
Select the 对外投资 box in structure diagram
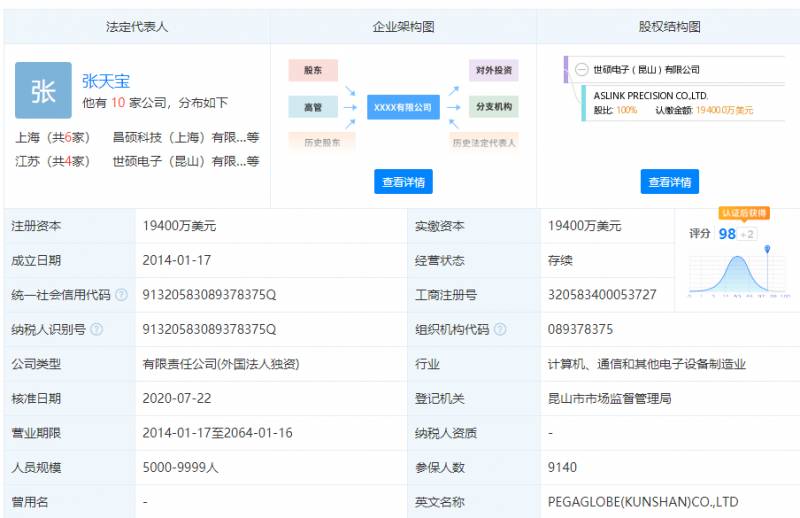point(493,70)
